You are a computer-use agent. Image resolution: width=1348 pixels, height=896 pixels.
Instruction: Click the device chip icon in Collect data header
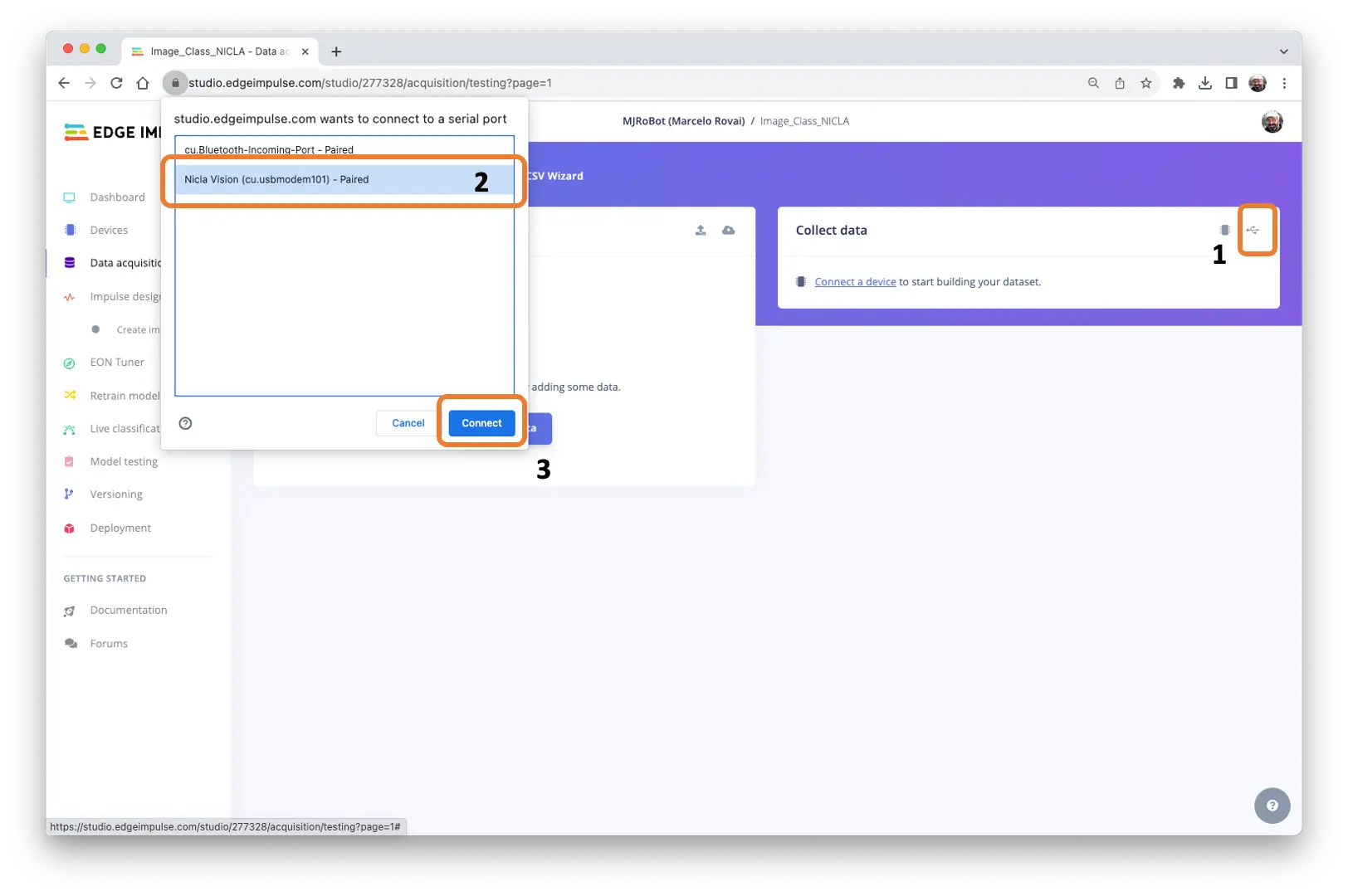pyautogui.click(x=1224, y=231)
